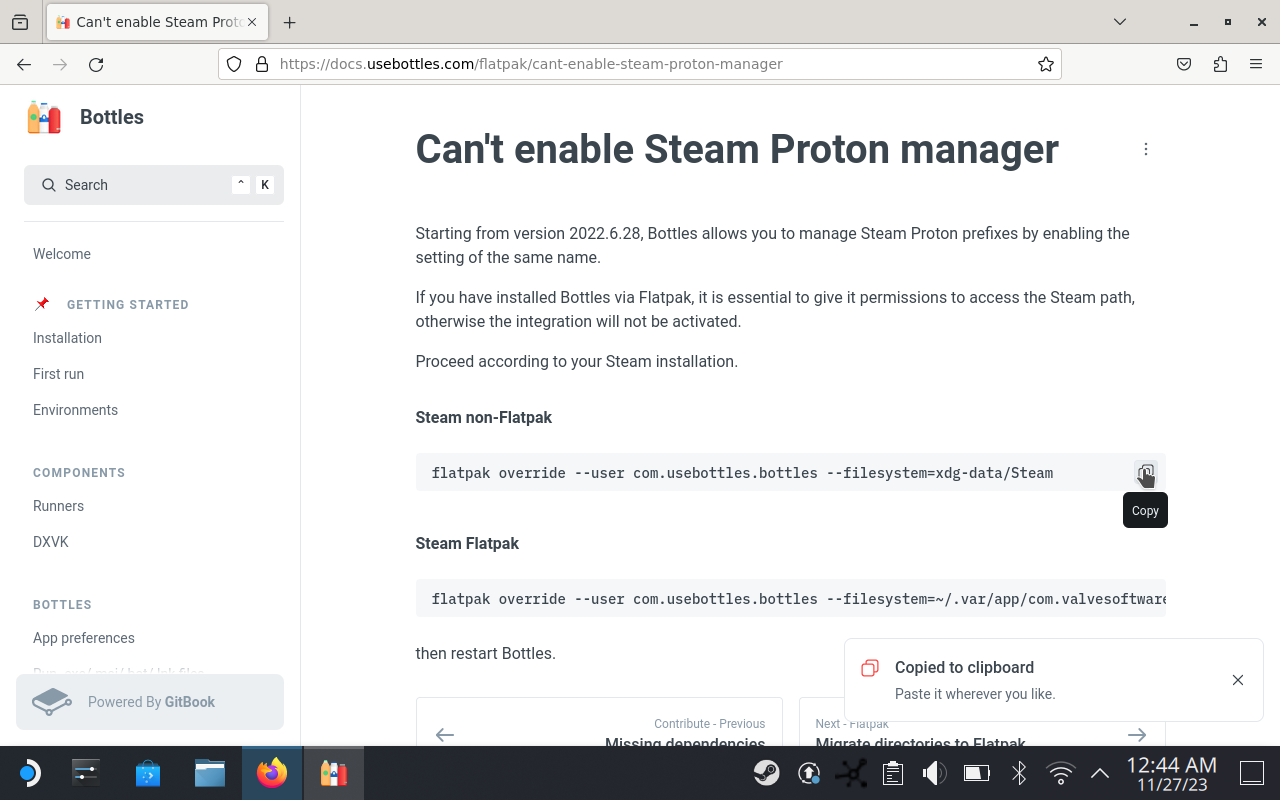Viewport: 1280px width, 800px height.
Task: Open Dolphin file manager in taskbar
Action: coord(210,773)
